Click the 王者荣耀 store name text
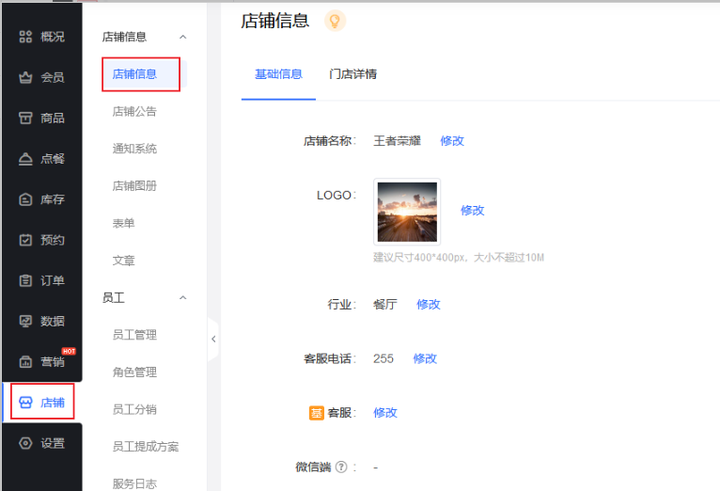Viewport: 720px width, 491px height. coord(397,141)
